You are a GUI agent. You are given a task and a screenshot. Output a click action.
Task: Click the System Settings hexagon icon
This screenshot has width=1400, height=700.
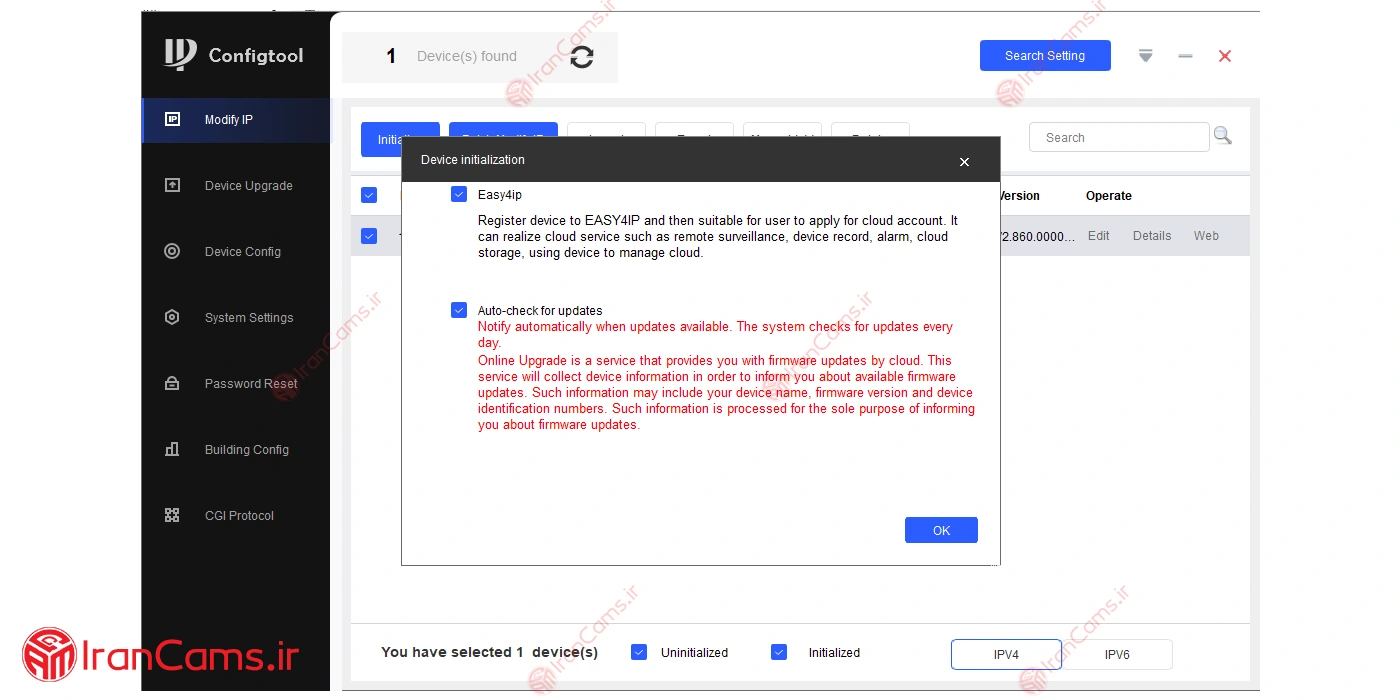tap(172, 317)
